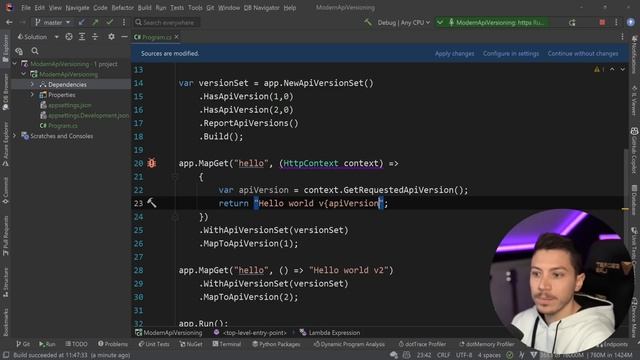Stop the running application
640x360 pixels.
602,22
